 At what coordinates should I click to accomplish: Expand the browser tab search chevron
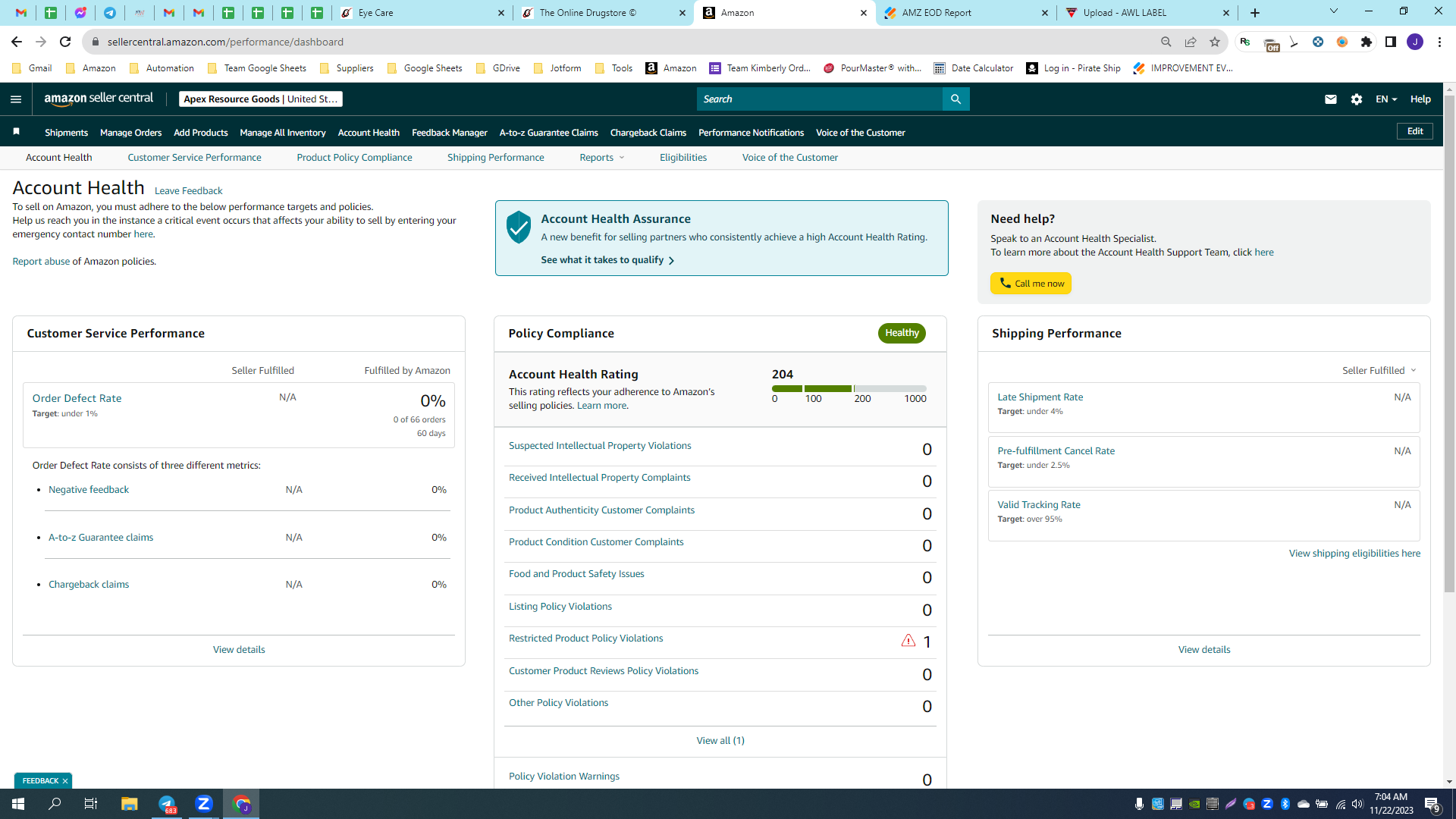point(1334,11)
